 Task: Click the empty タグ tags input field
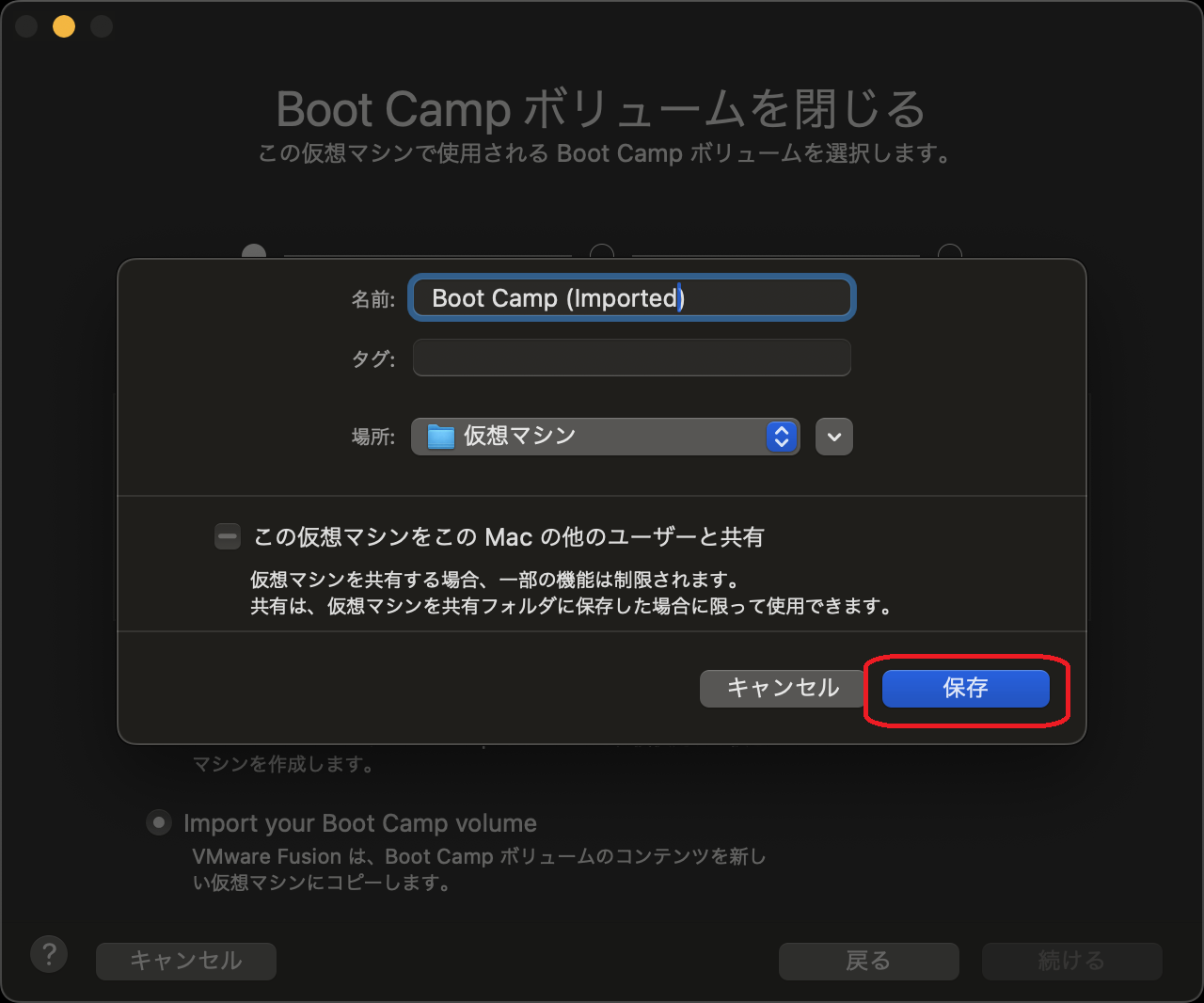tap(632, 358)
